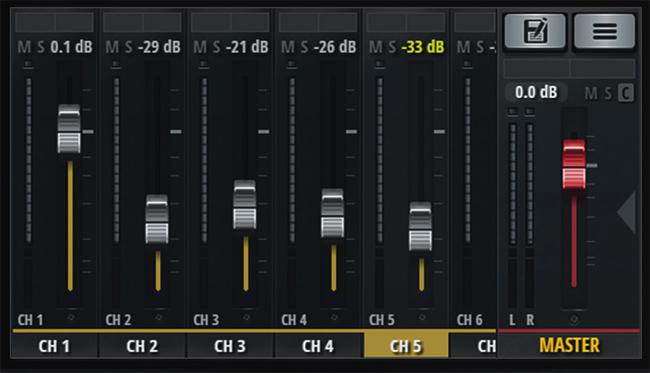Click the yellow -33 dB value
The height and width of the screenshot is (373, 650).
(423, 47)
